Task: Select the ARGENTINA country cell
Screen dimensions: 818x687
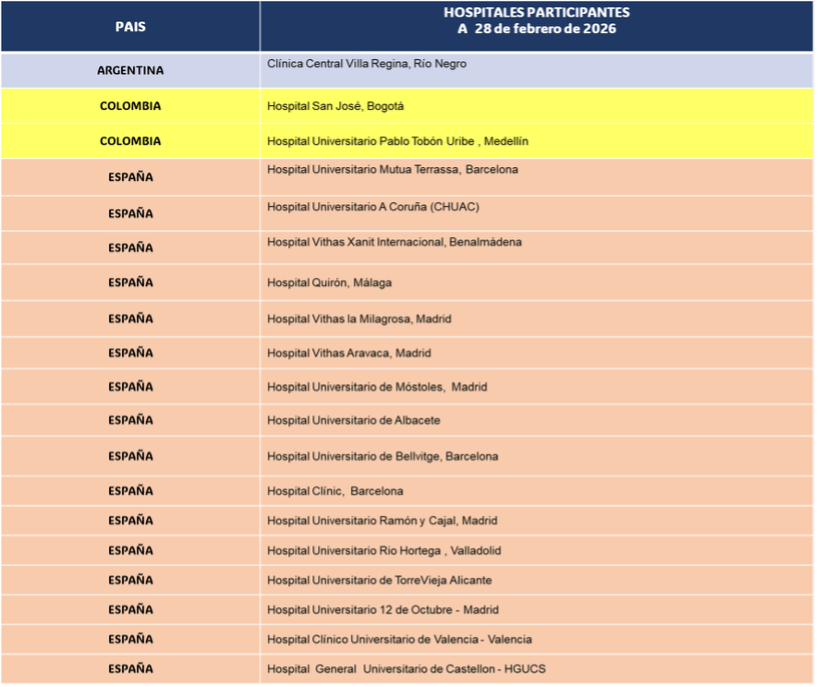Action: pyautogui.click(x=130, y=71)
